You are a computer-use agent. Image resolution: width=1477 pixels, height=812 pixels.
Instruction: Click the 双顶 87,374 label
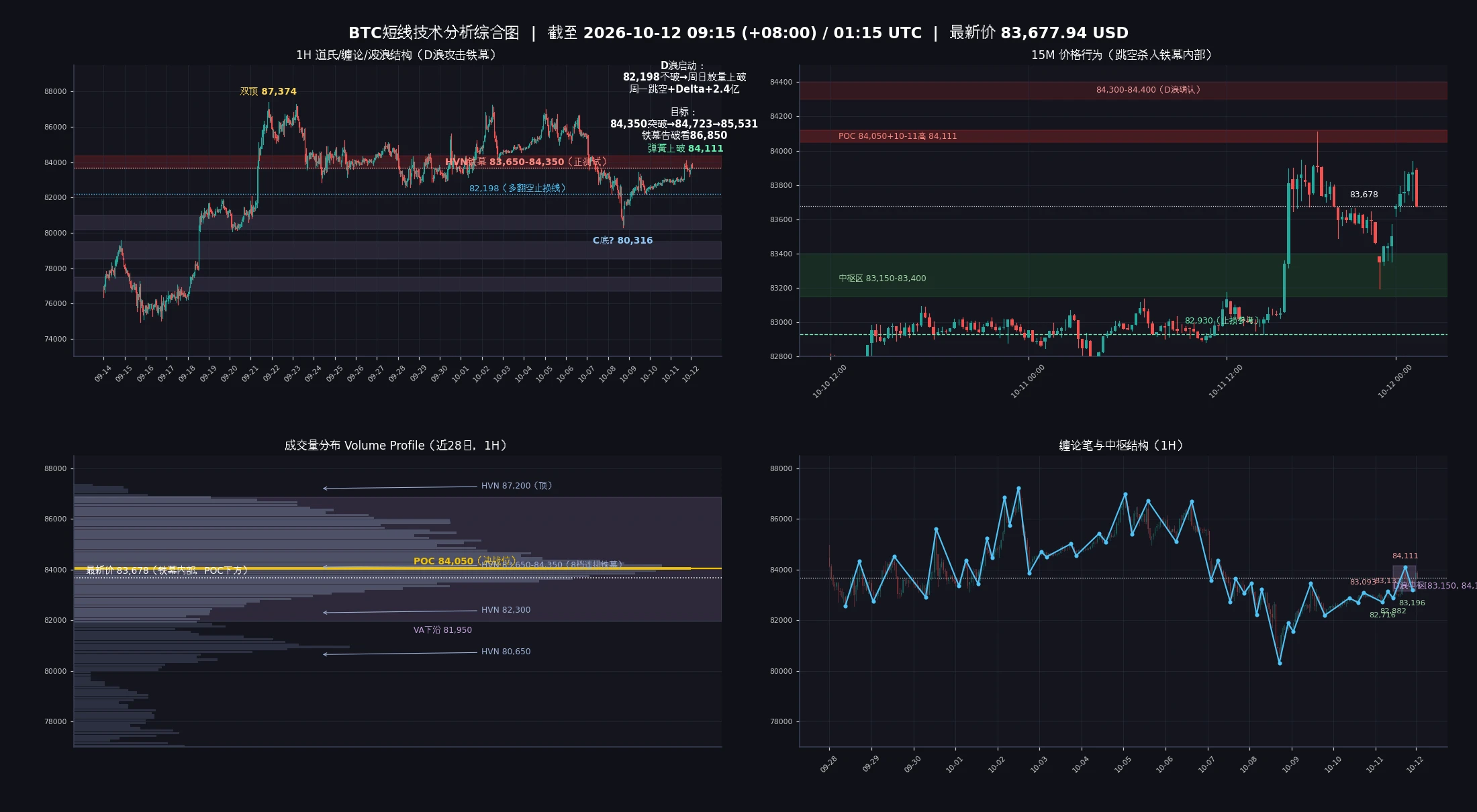coord(269,91)
